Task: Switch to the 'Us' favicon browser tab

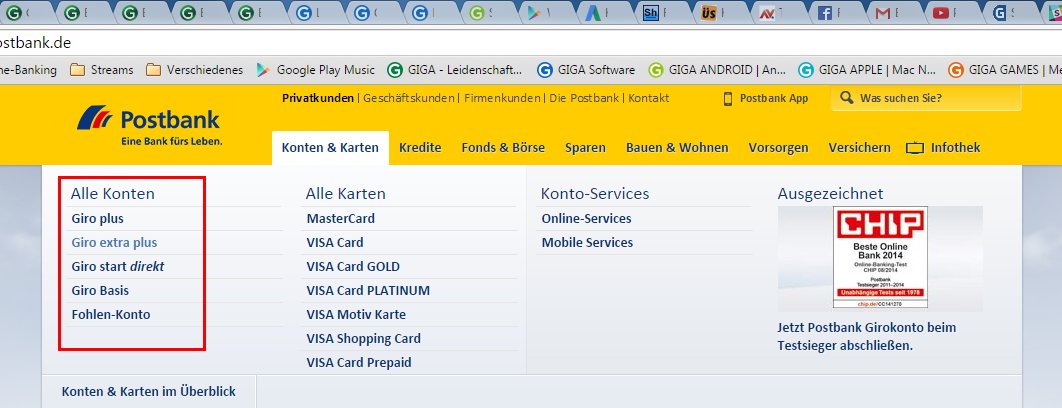Action: 717,12
